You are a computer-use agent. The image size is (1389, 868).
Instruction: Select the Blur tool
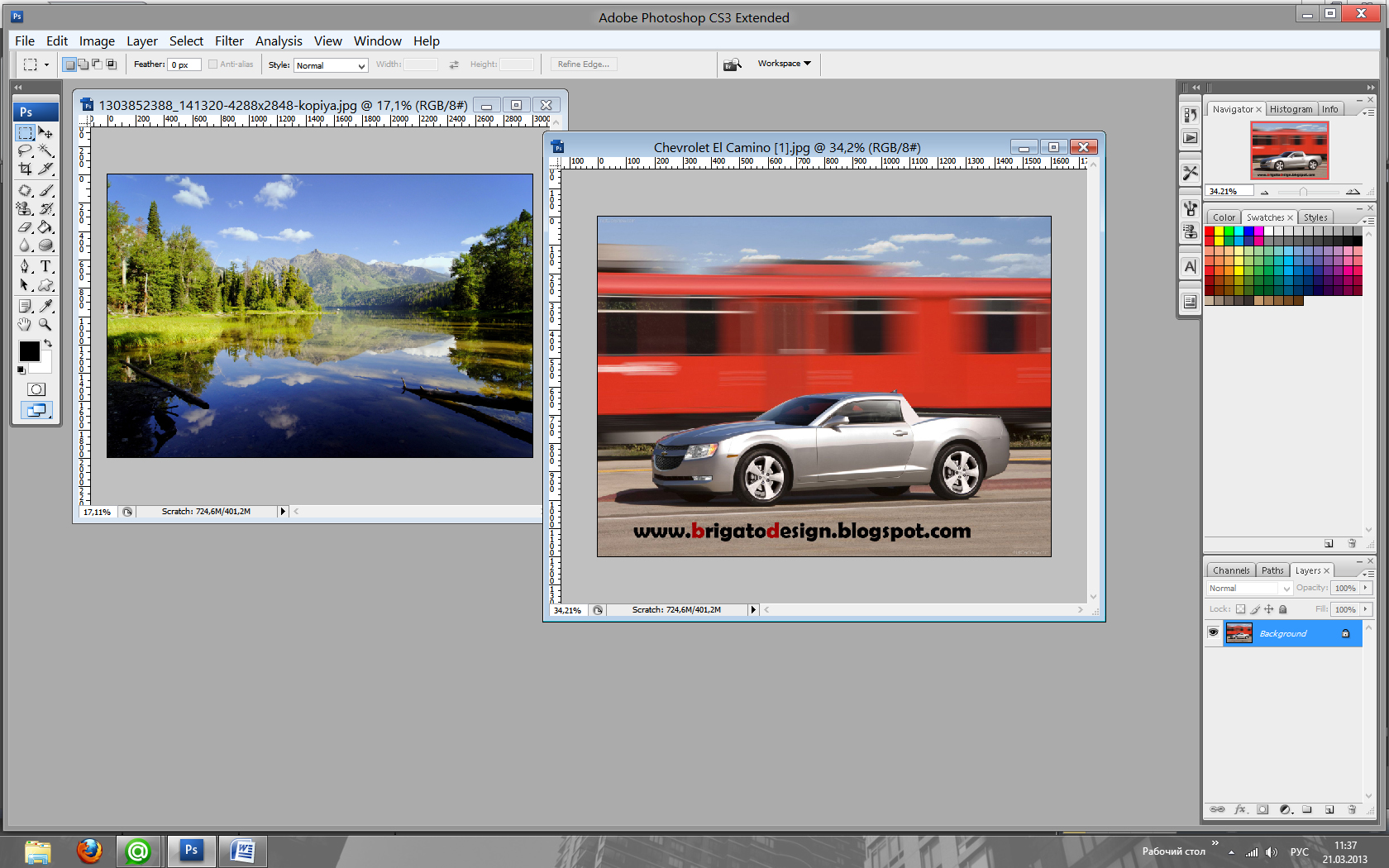click(26, 245)
